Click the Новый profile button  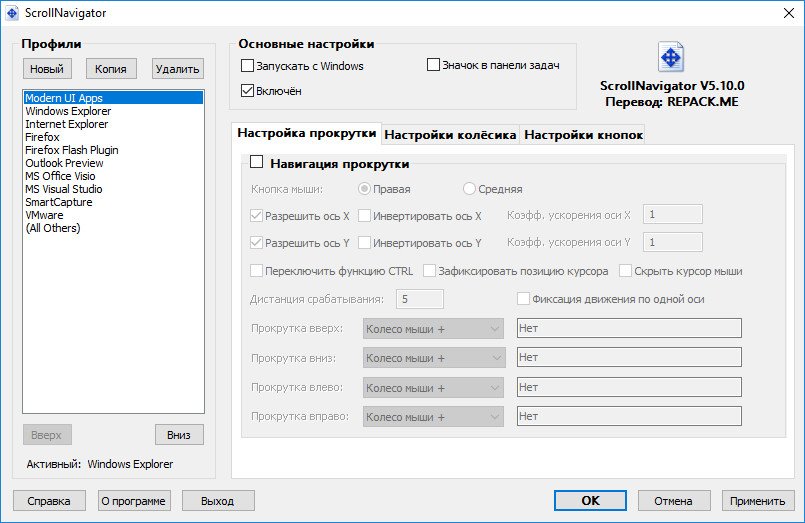[x=47, y=69]
